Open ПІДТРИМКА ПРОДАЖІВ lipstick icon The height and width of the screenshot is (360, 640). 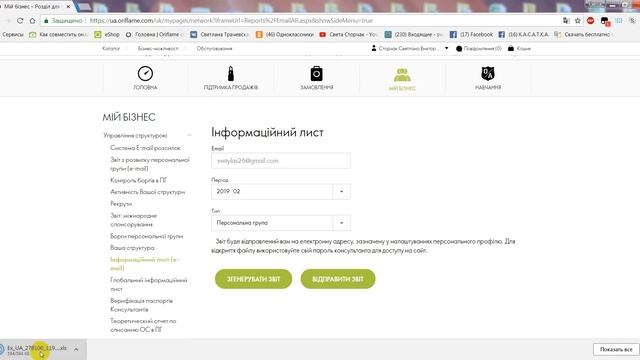pyautogui.click(x=231, y=74)
